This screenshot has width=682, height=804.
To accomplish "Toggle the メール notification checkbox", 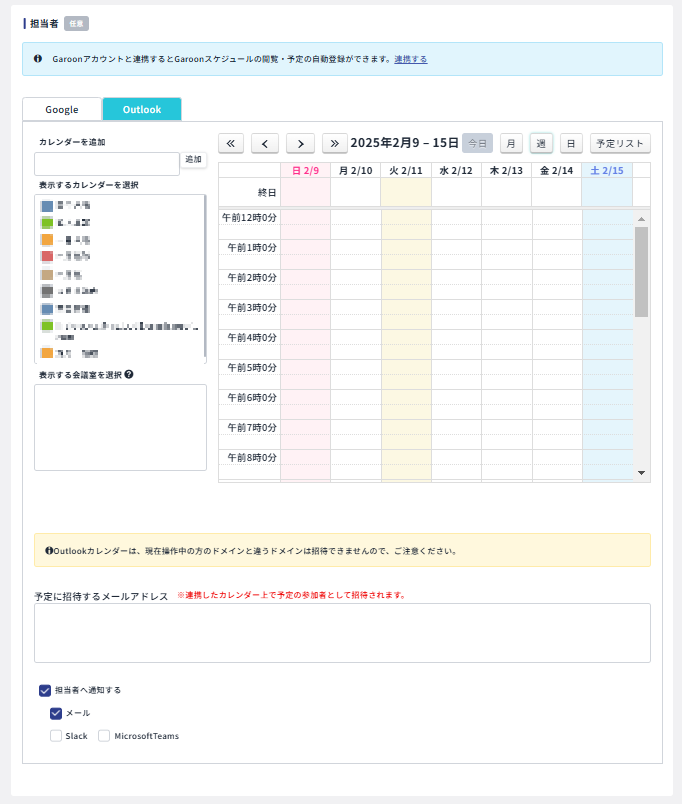I will pos(56,713).
